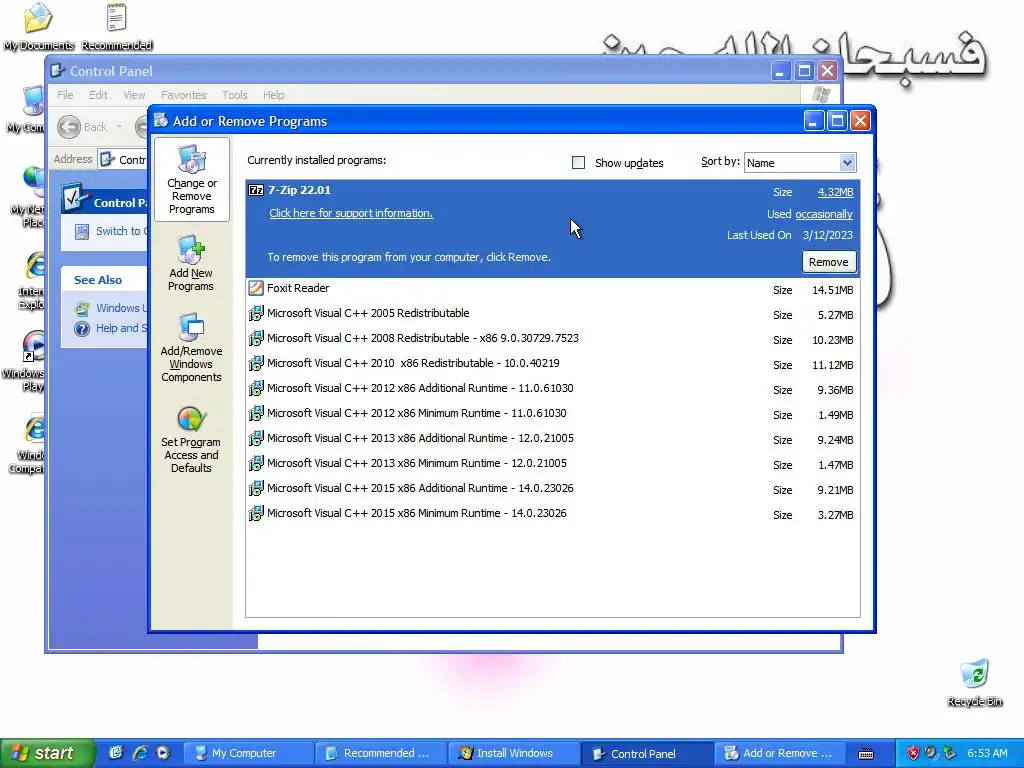Switch to Install Windows taskbar button
Screen dimensions: 1024x768
(513, 753)
